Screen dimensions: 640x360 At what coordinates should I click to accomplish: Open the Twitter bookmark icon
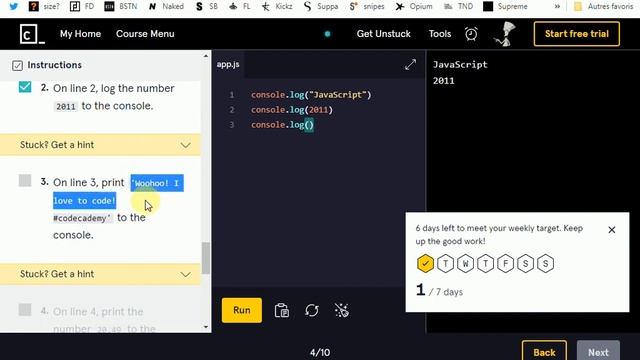pyautogui.click(x=13, y=6)
